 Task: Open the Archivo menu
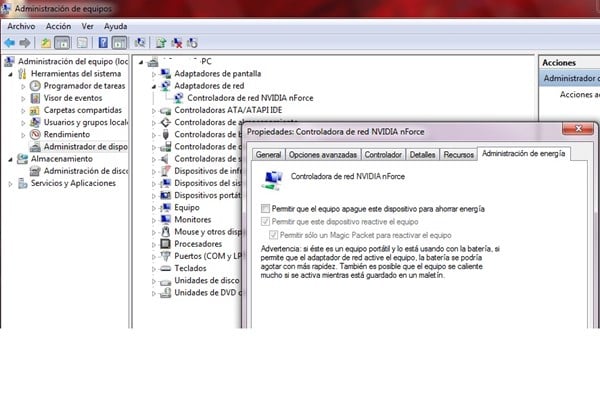pos(21,26)
